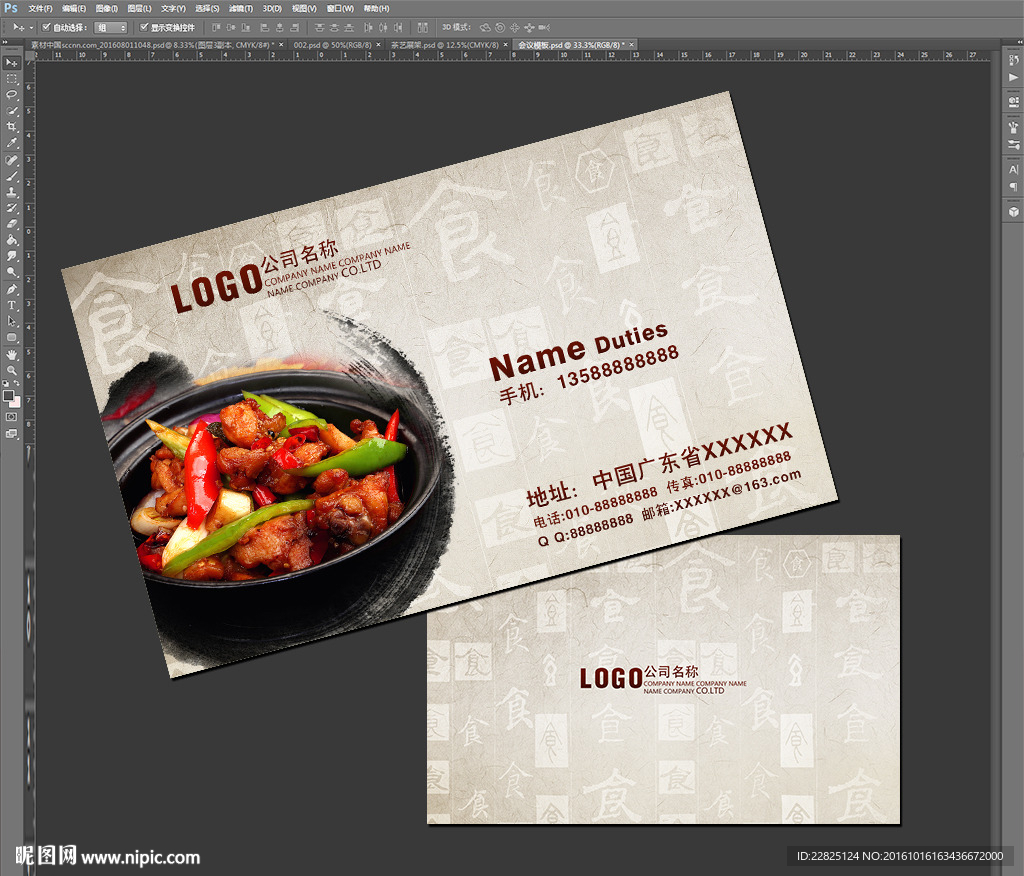Select the Horizontal Type tool
1024x876 pixels.
[x=12, y=305]
